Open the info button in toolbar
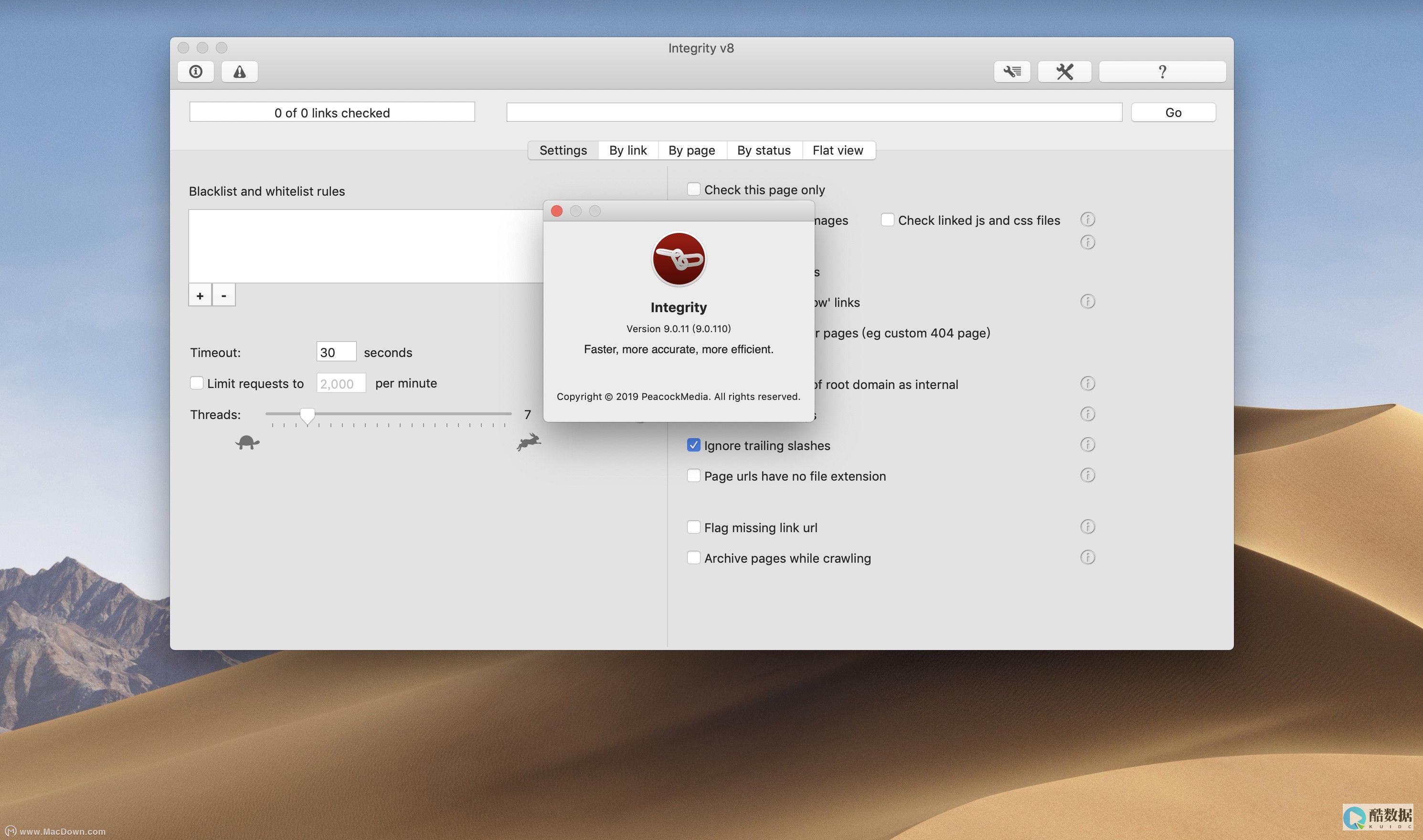Screen dimensions: 1423x840 (x=195, y=72)
